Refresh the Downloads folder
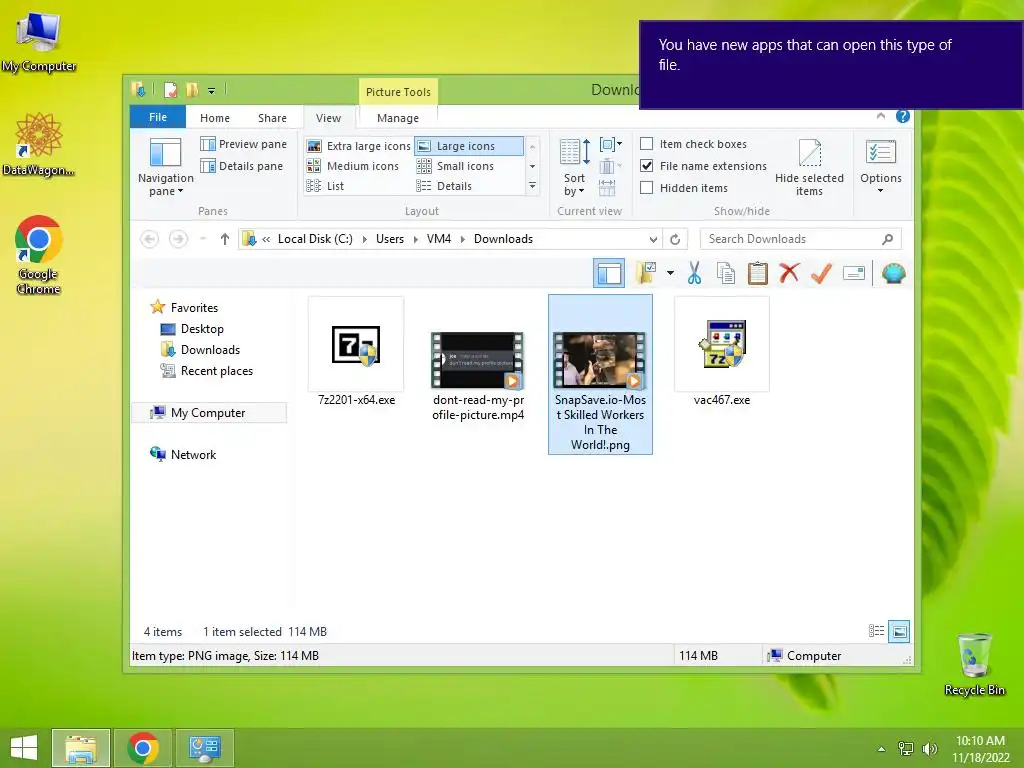Viewport: 1024px width, 768px height. pos(675,240)
